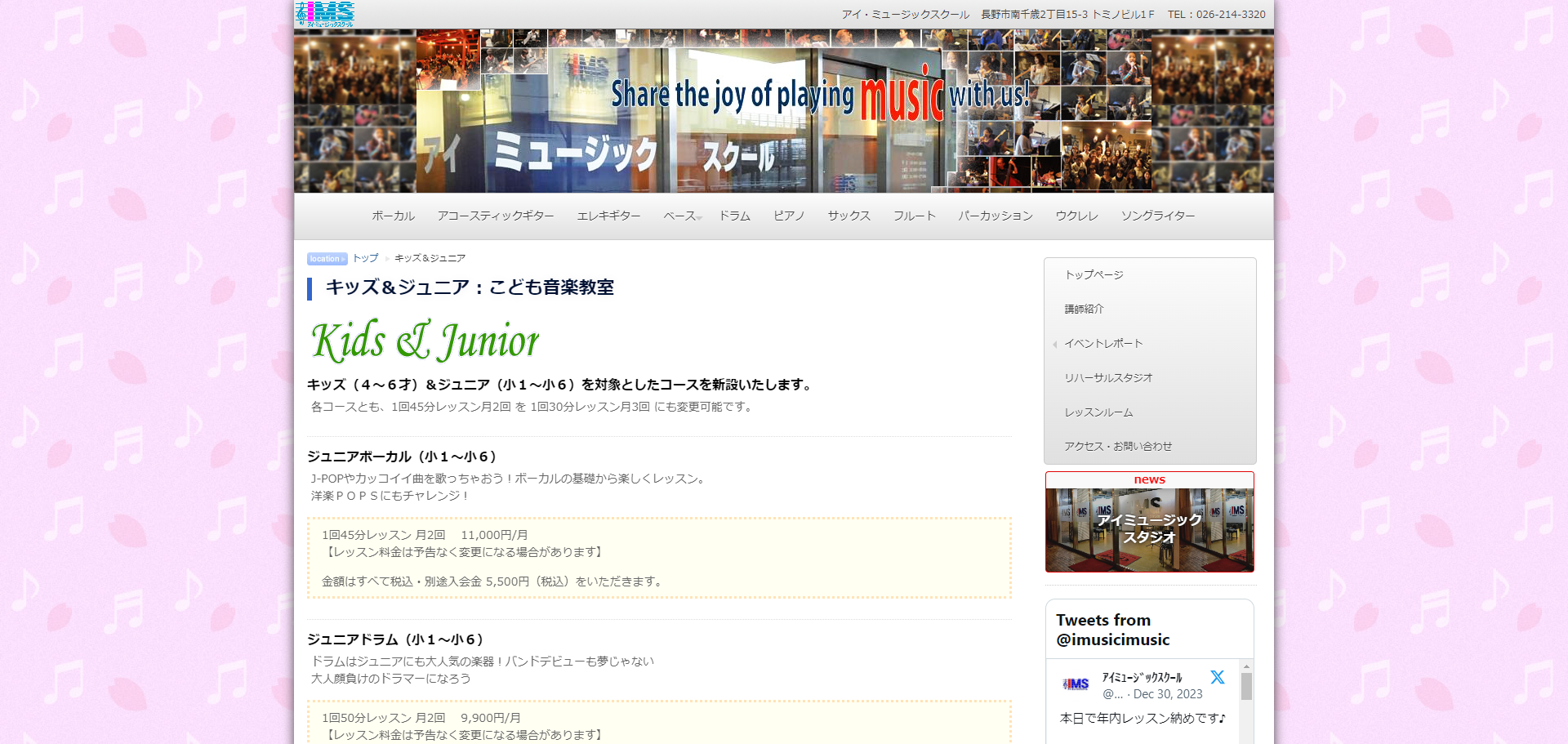Go to リハーサルスタジオ from the sidebar
The height and width of the screenshot is (744, 1568).
(x=1108, y=378)
